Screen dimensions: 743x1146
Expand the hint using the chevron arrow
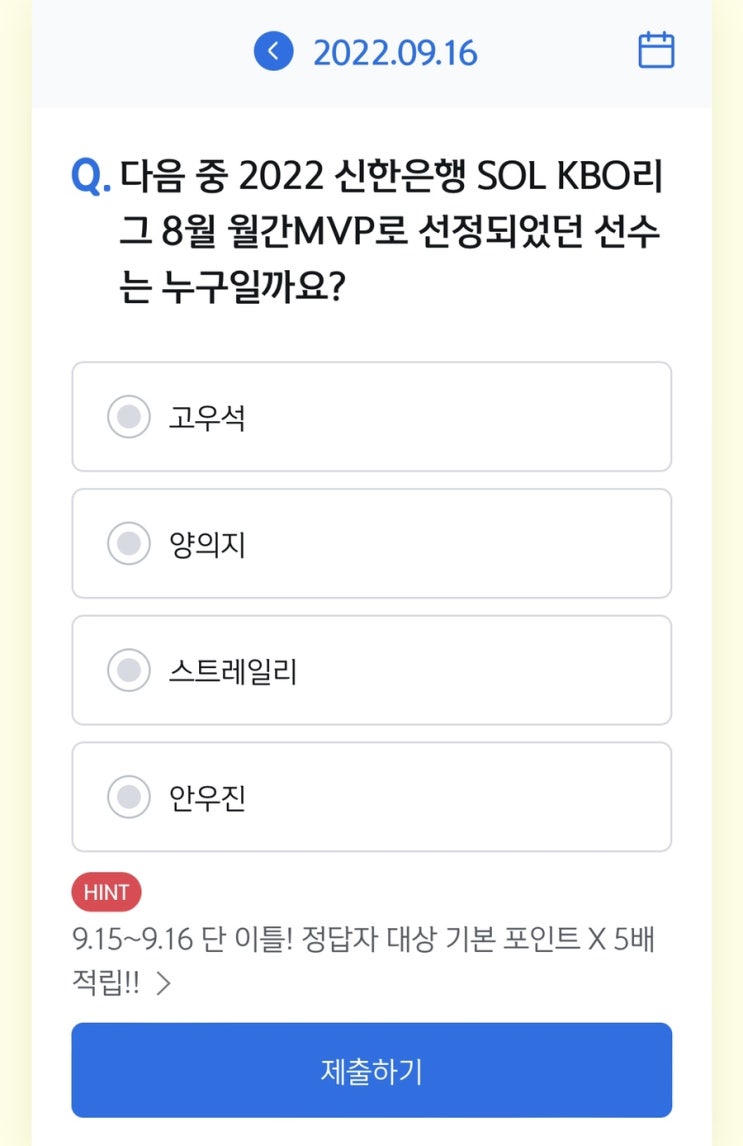click(164, 984)
